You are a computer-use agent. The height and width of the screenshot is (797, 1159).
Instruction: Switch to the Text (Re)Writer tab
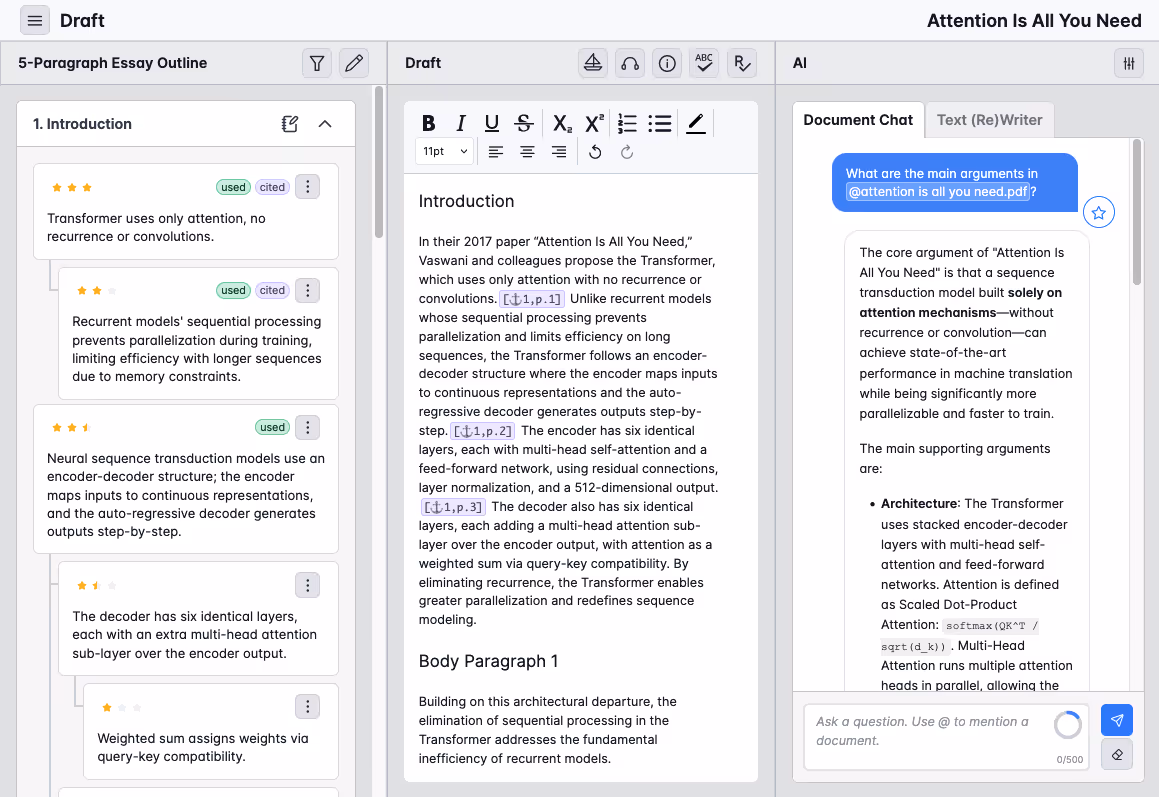pyautogui.click(x=990, y=120)
